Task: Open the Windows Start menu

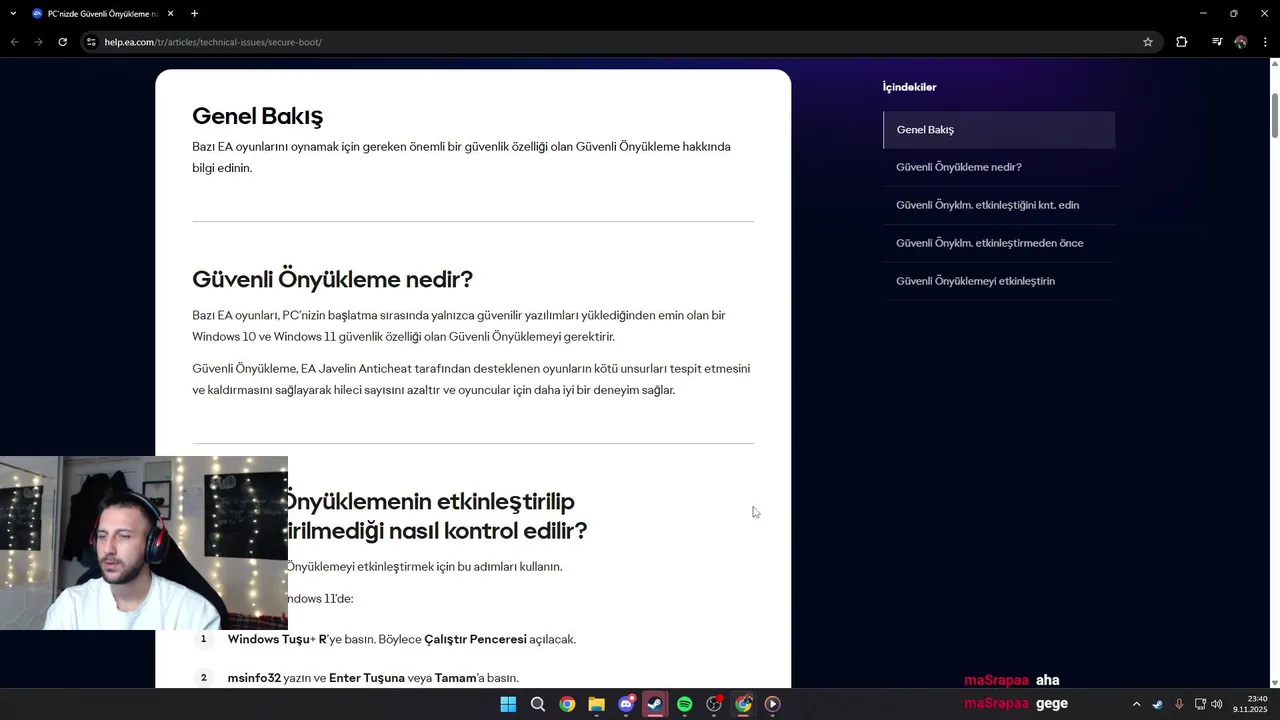Action: [x=508, y=704]
